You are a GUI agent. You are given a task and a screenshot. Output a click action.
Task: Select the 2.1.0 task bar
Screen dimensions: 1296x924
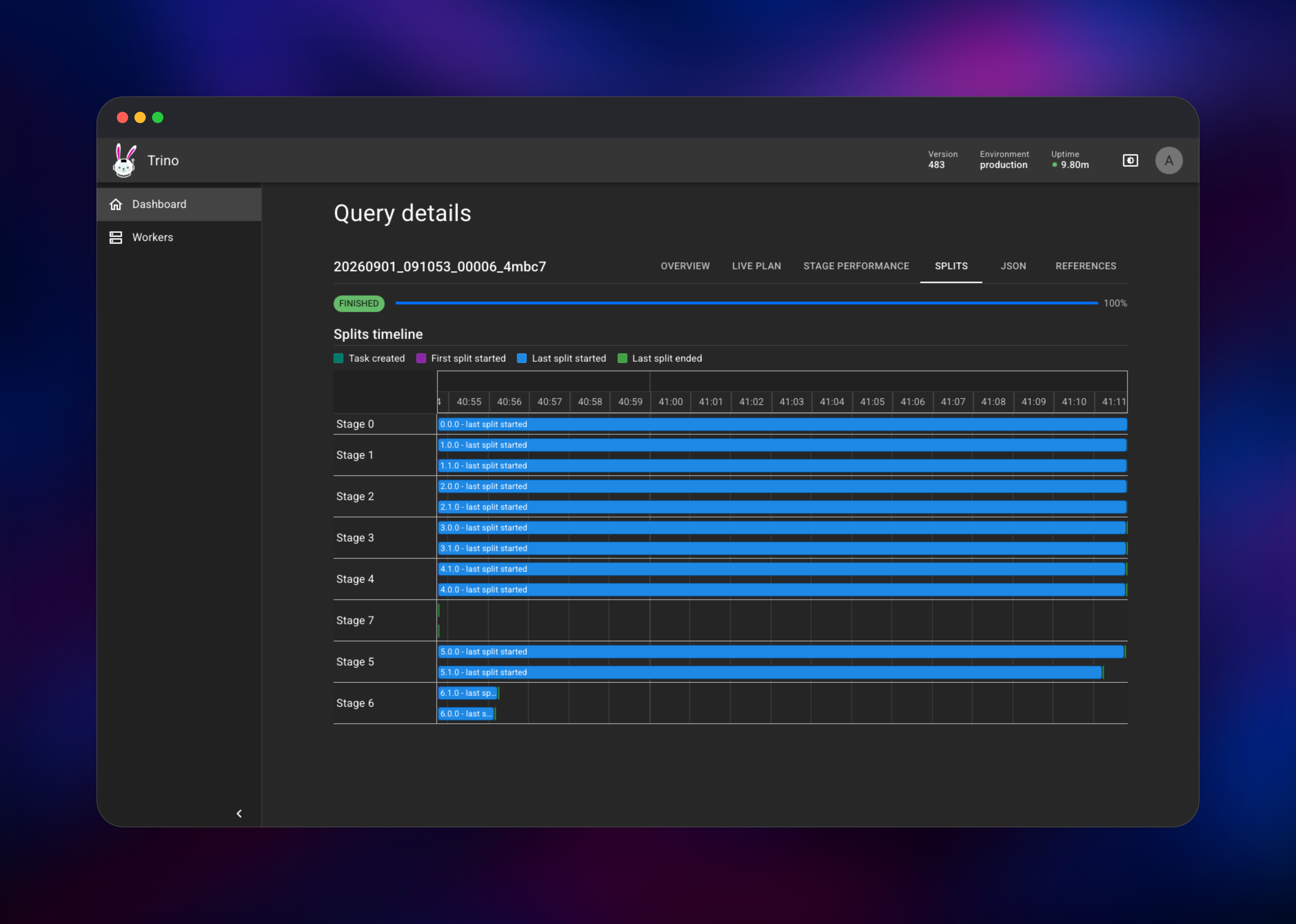(x=782, y=507)
